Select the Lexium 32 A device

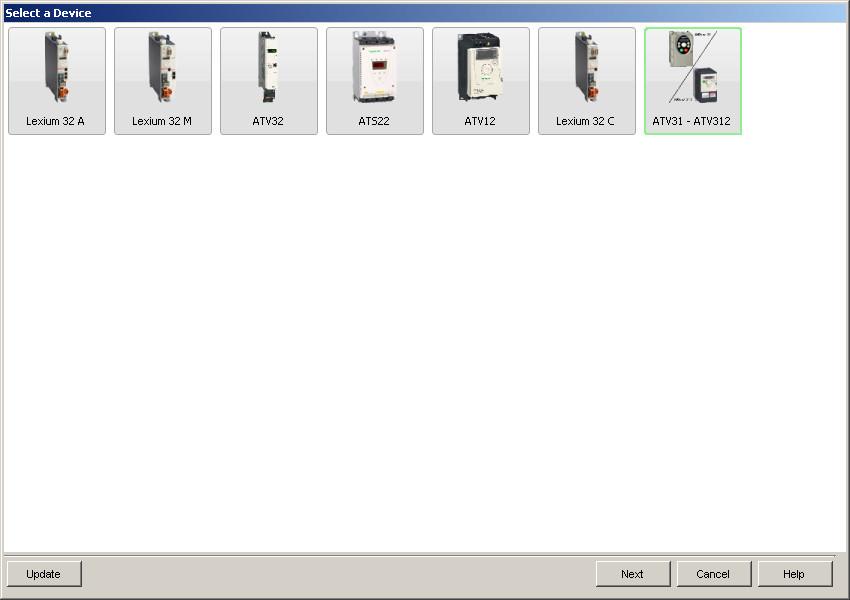click(x=57, y=81)
